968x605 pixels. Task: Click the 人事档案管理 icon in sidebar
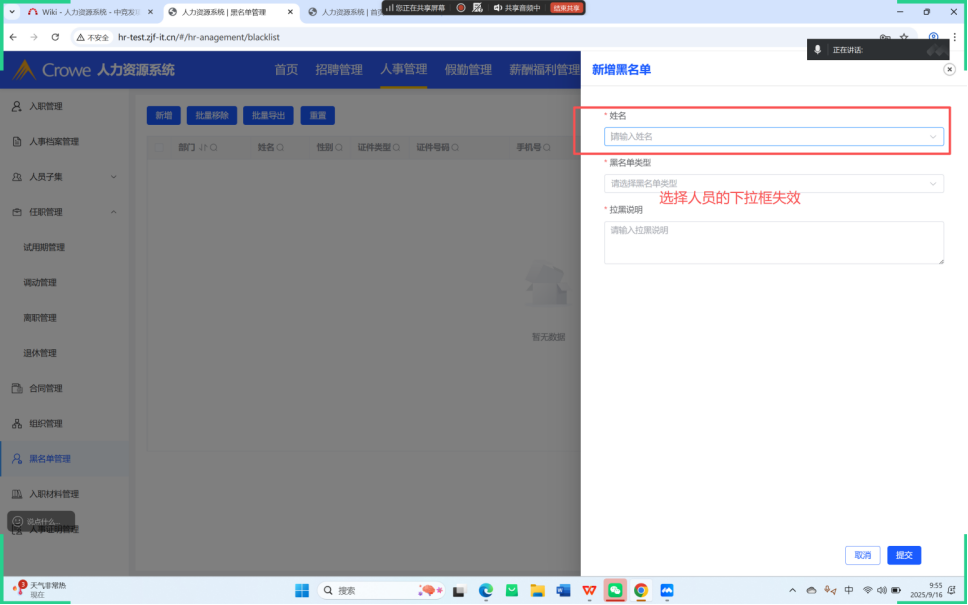(x=17, y=141)
